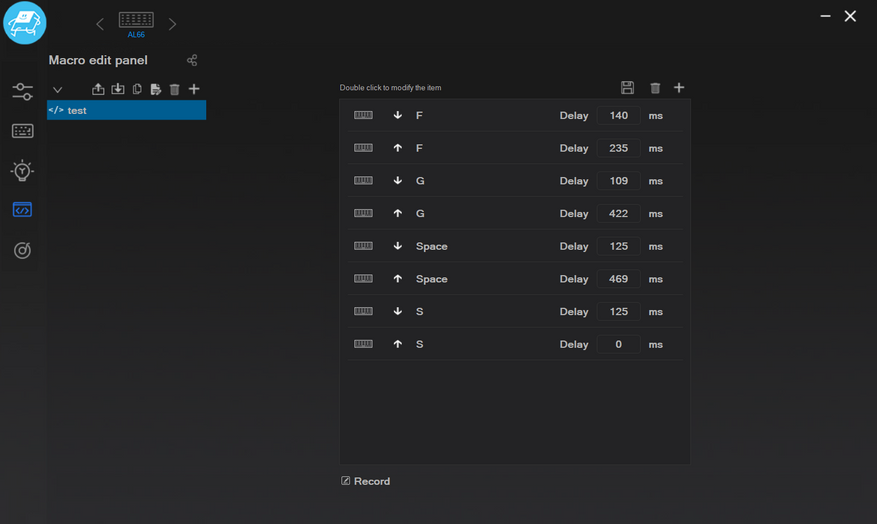The image size is (877, 524).
Task: Click the Record label
Action: click(x=372, y=481)
